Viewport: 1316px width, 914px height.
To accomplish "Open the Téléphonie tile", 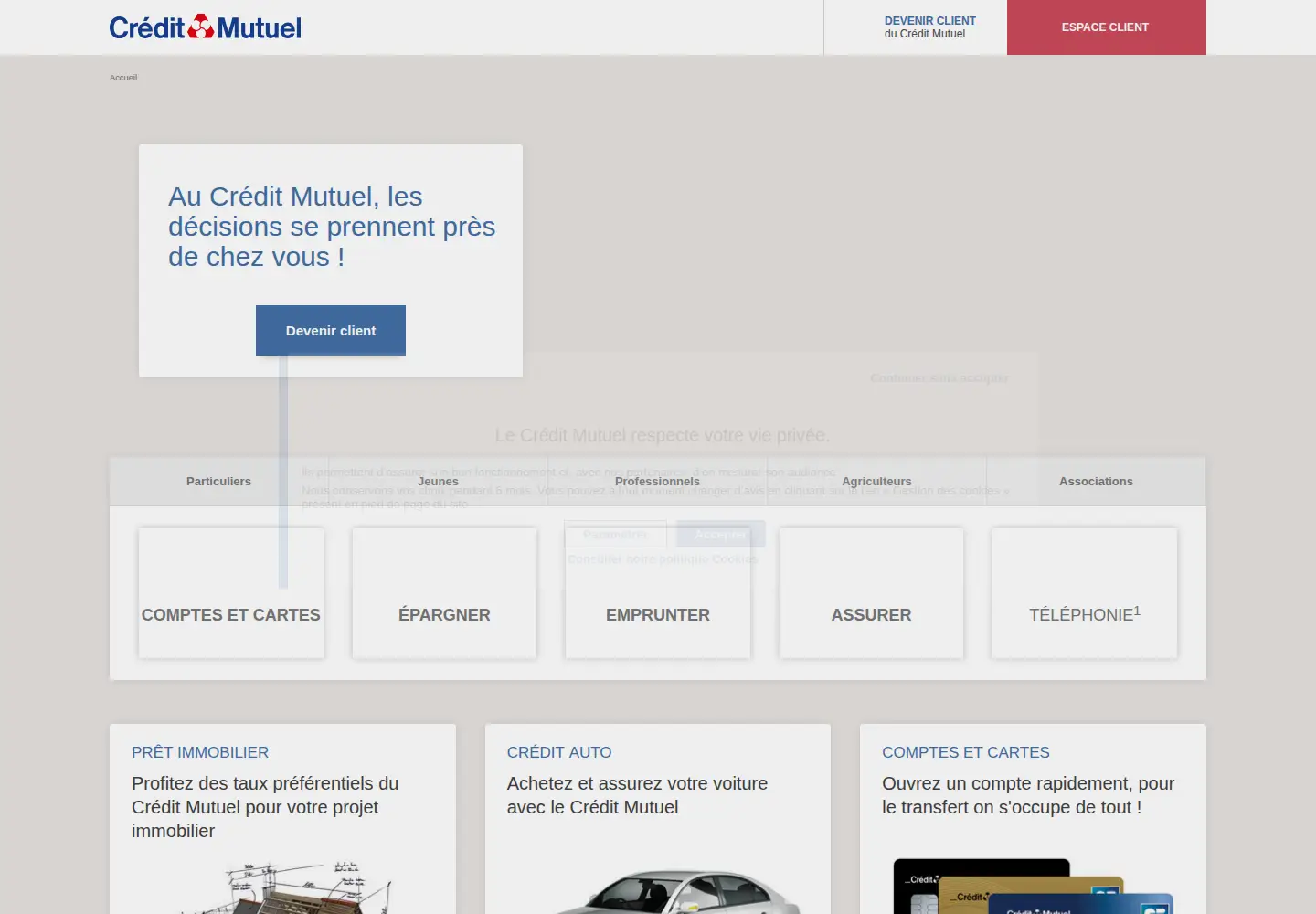I will (x=1085, y=593).
